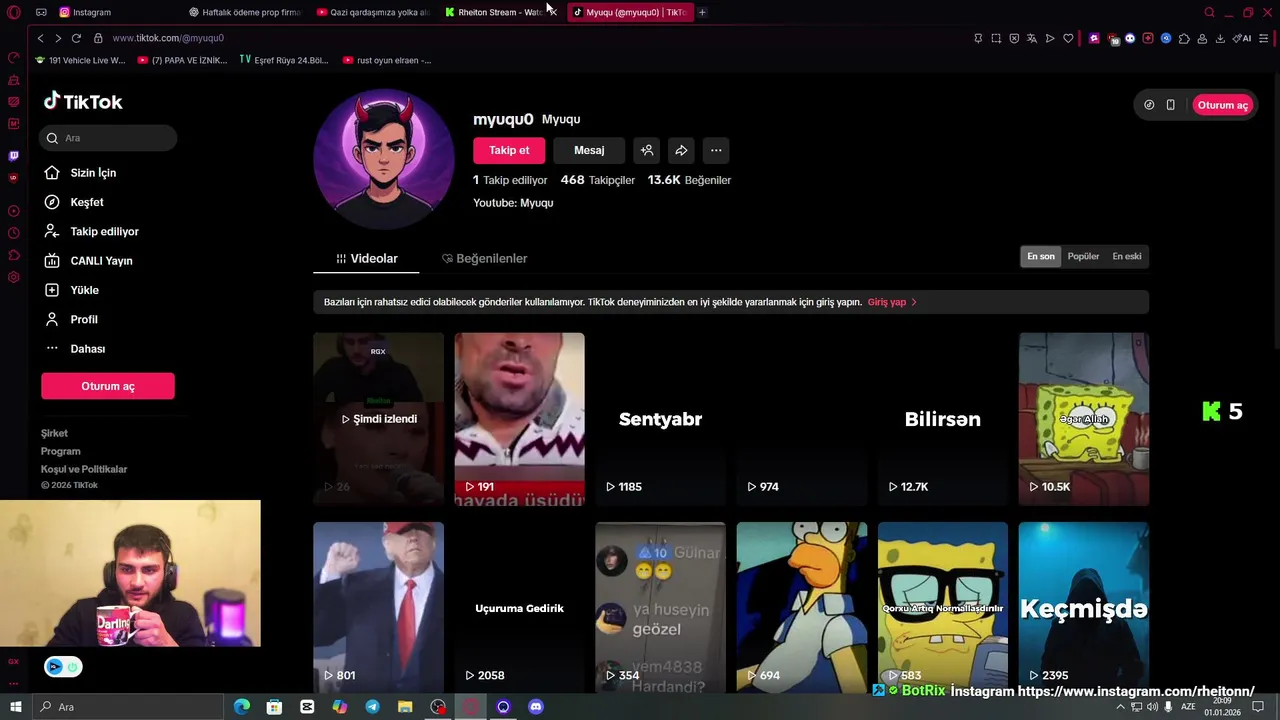Open the 191 Vehicle Live W... bookmark
Image resolution: width=1280 pixels, height=720 pixels.
click(x=80, y=60)
